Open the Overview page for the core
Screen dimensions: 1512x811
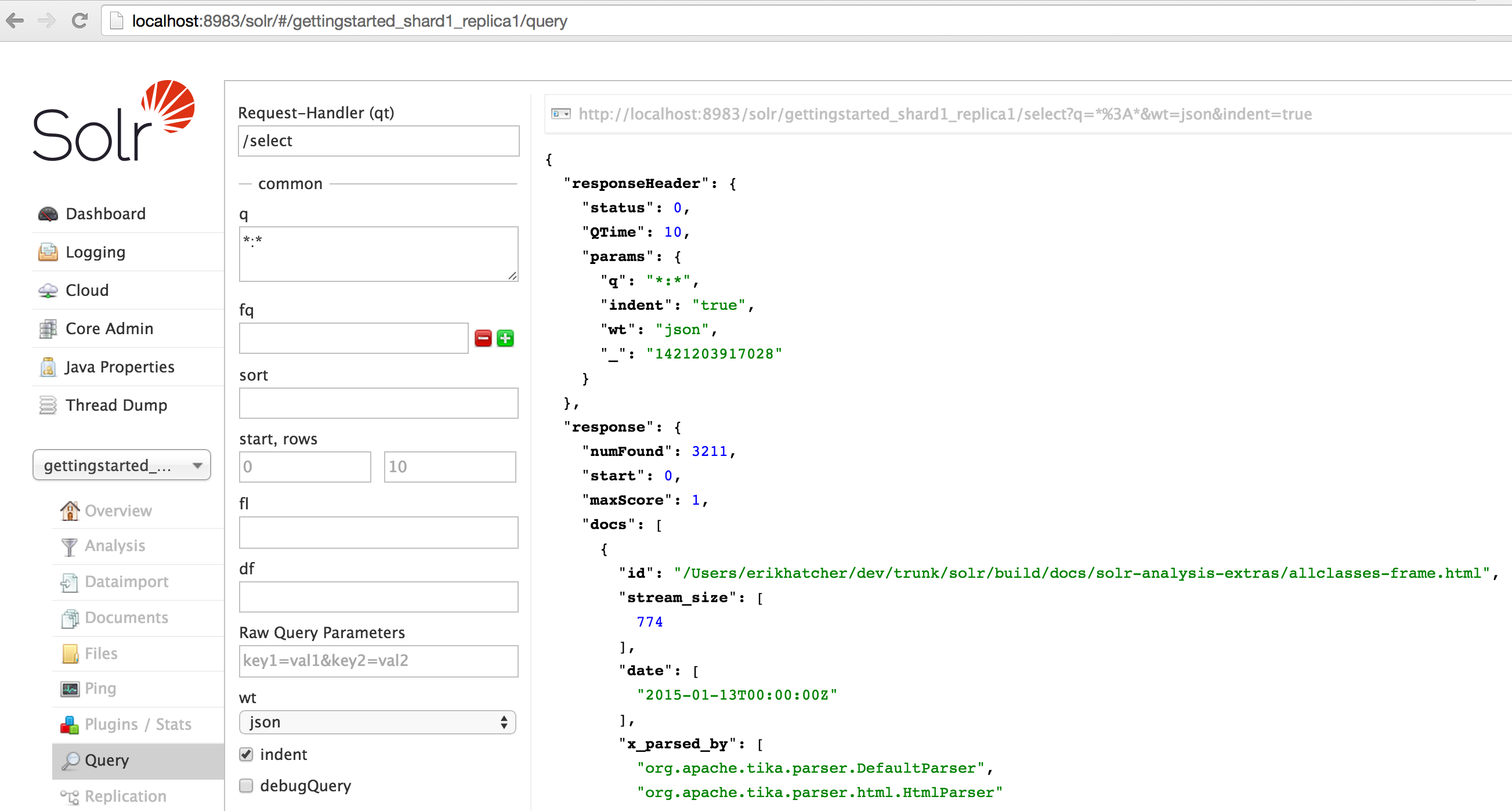pyautogui.click(x=118, y=511)
